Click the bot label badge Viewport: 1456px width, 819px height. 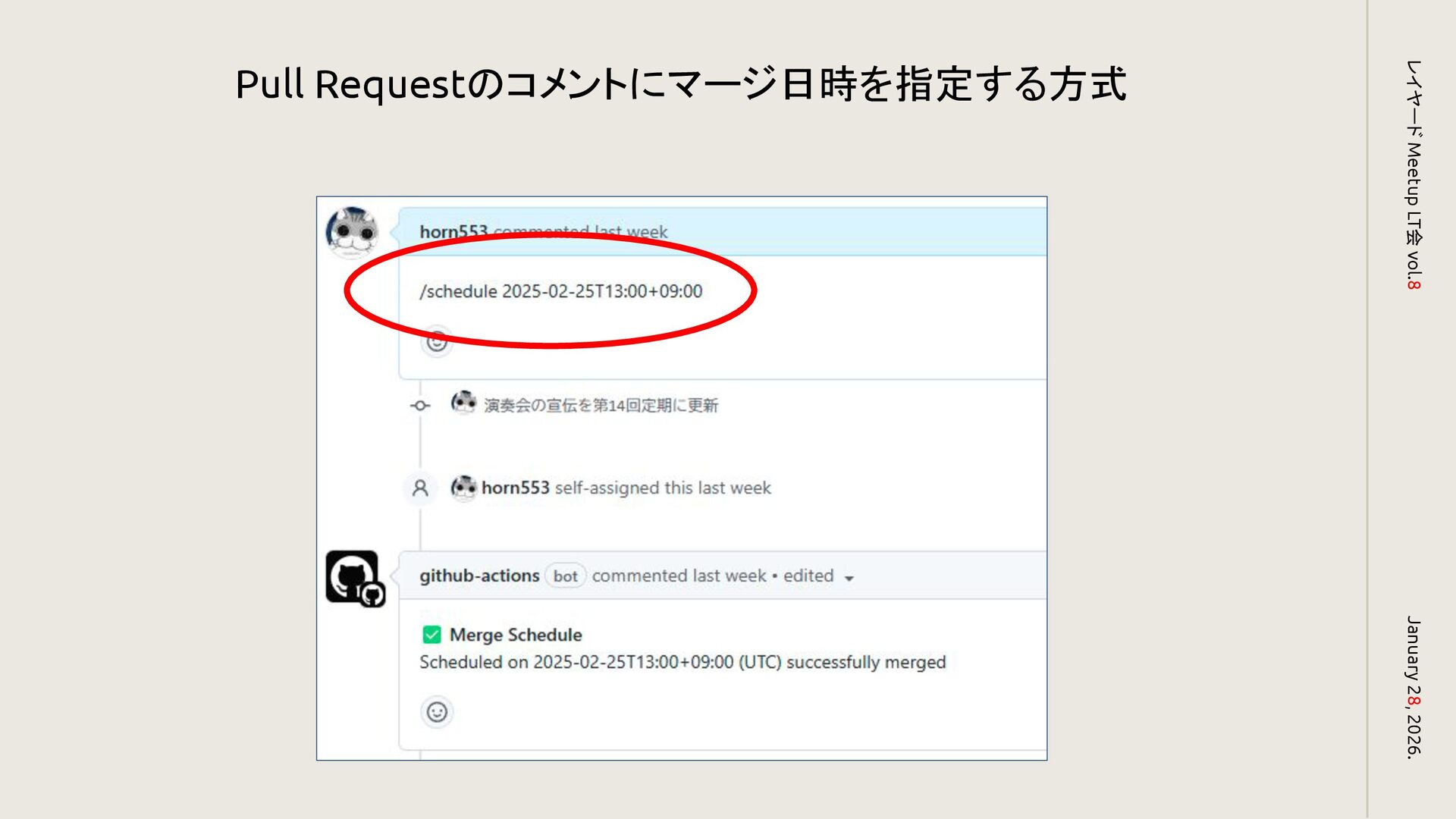pyautogui.click(x=565, y=576)
